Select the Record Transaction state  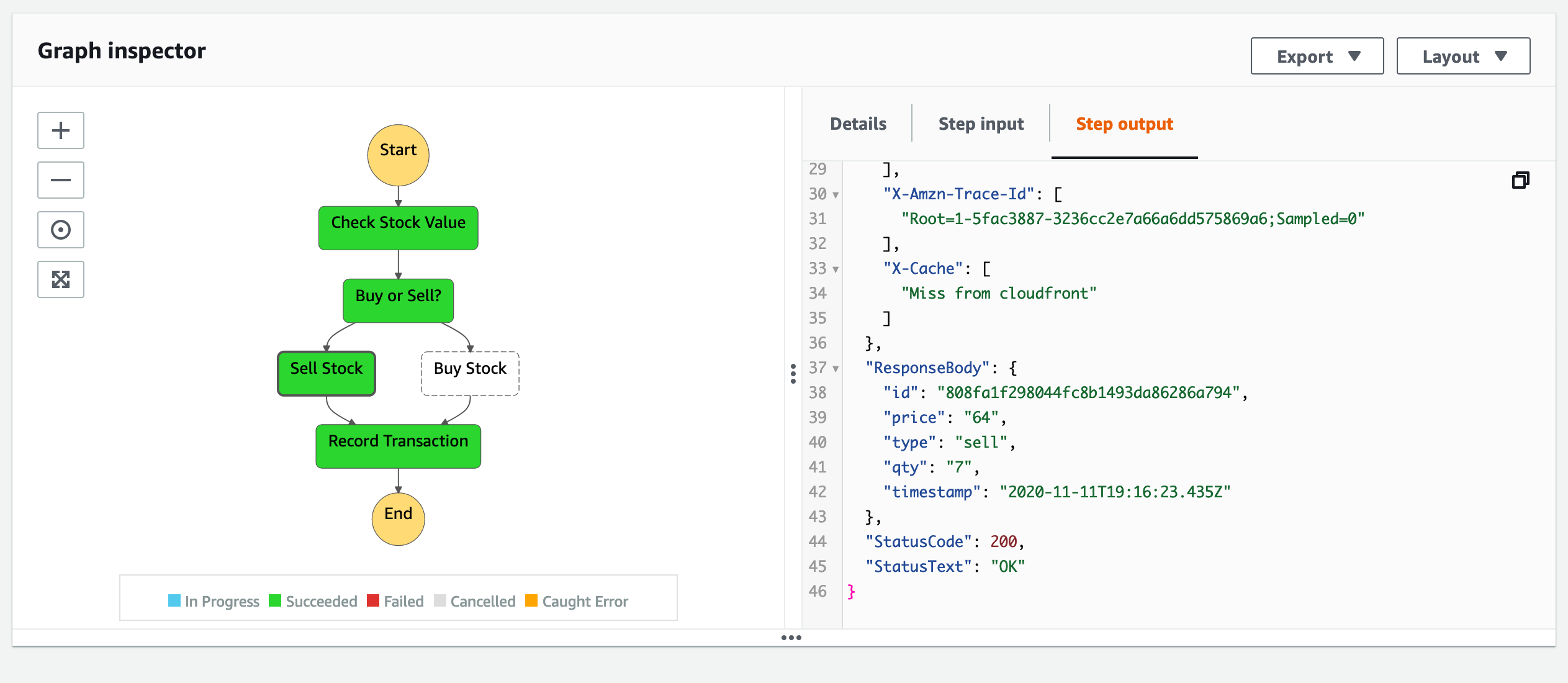[x=398, y=446]
